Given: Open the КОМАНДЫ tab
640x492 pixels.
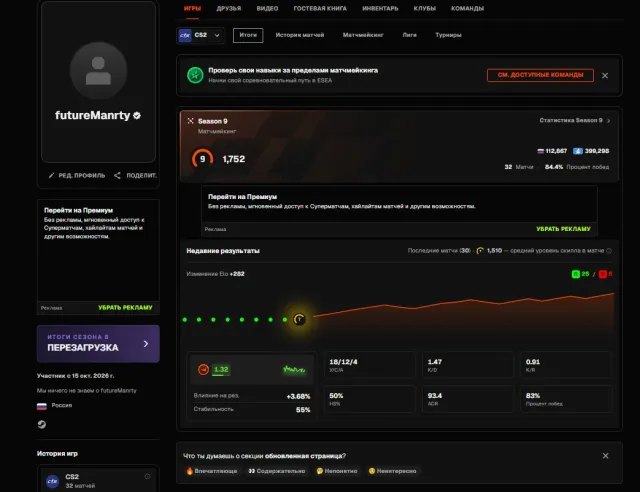Looking at the screenshot, I should 467,9.
